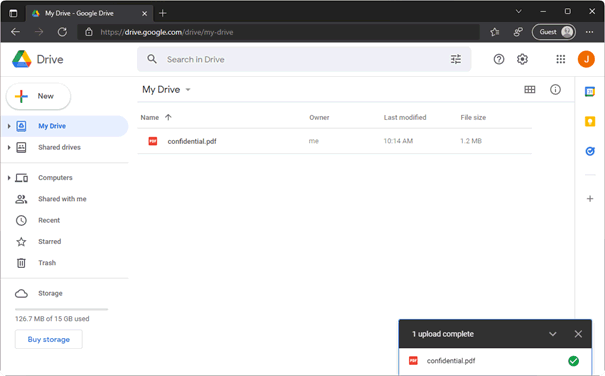Click the Buy storage button

pyautogui.click(x=49, y=339)
